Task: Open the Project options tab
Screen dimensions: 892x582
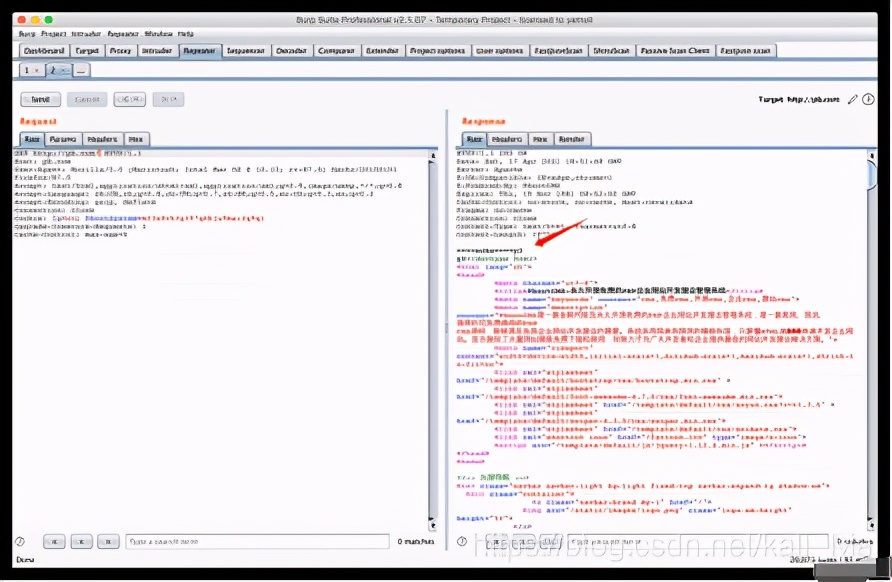Action: click(x=437, y=51)
